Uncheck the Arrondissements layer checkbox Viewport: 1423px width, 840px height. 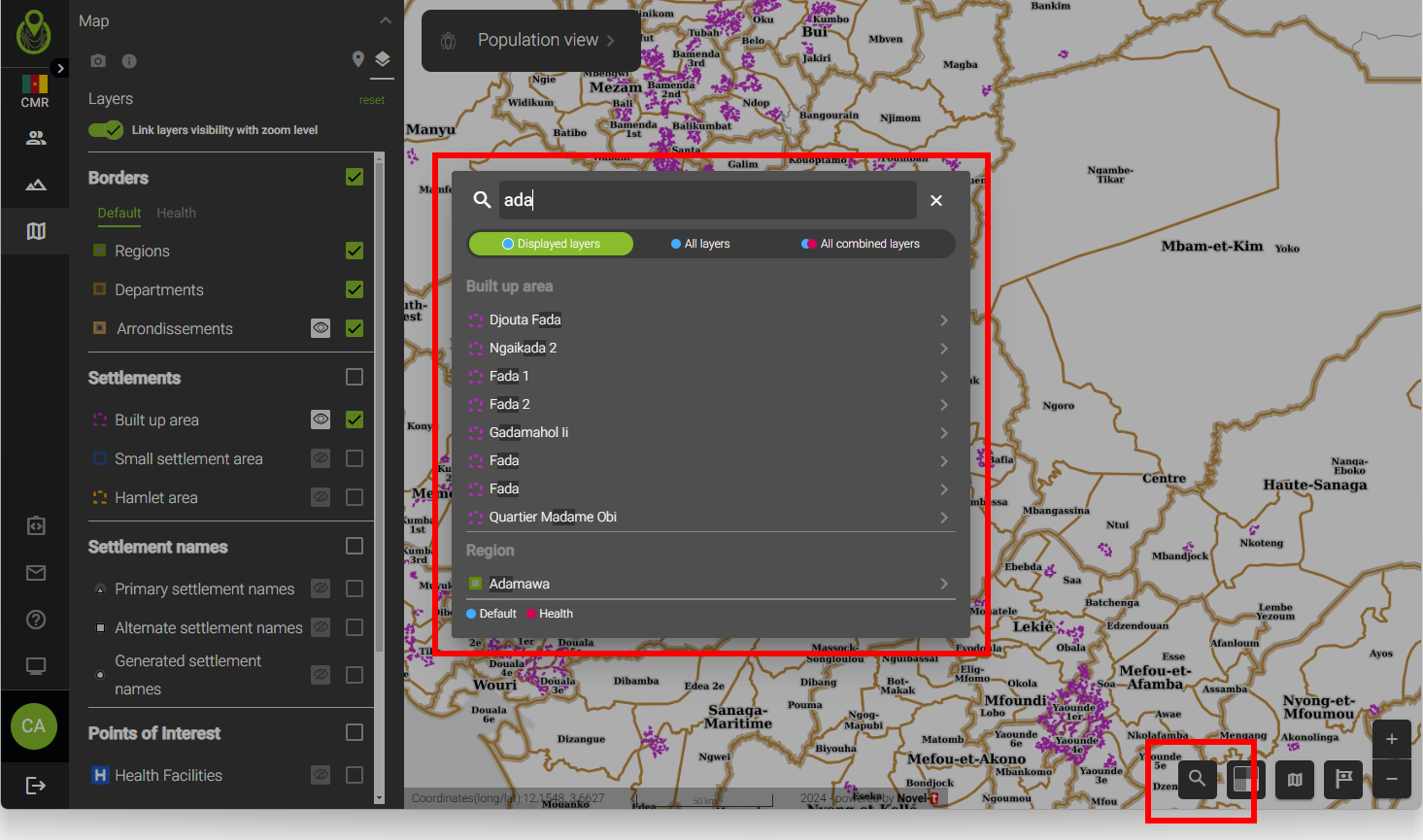click(x=355, y=328)
